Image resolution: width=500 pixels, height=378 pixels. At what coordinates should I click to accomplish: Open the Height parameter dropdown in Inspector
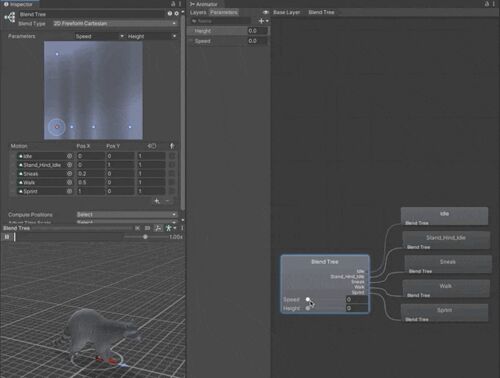click(x=152, y=36)
